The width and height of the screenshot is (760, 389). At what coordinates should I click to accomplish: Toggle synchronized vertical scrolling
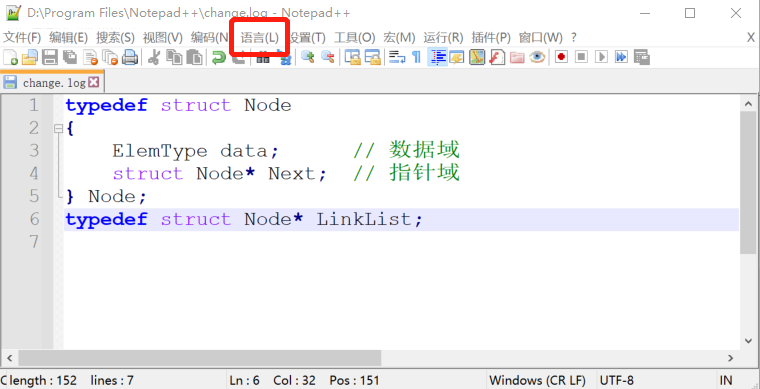pos(352,57)
